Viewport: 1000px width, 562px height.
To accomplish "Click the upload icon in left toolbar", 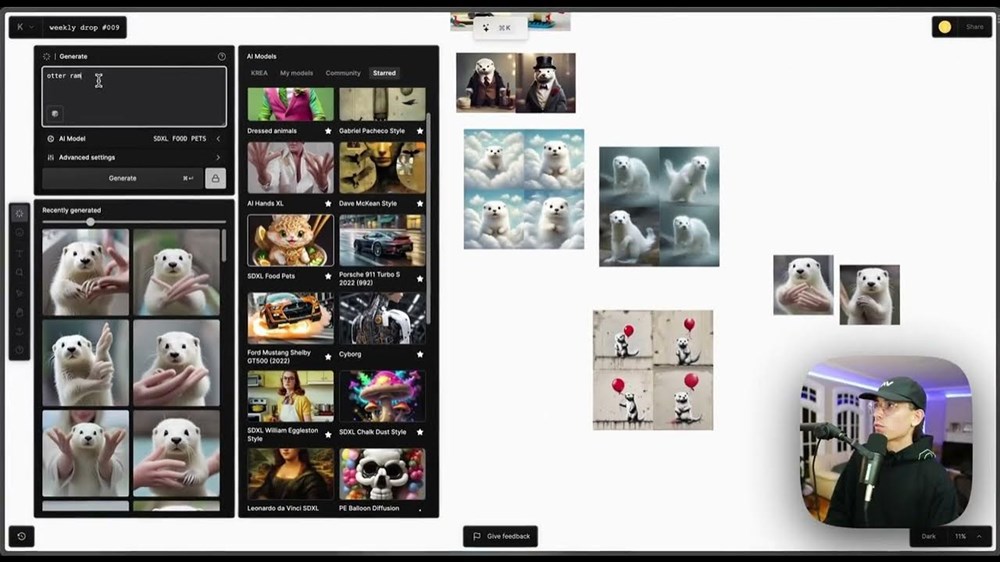I will coord(19,332).
